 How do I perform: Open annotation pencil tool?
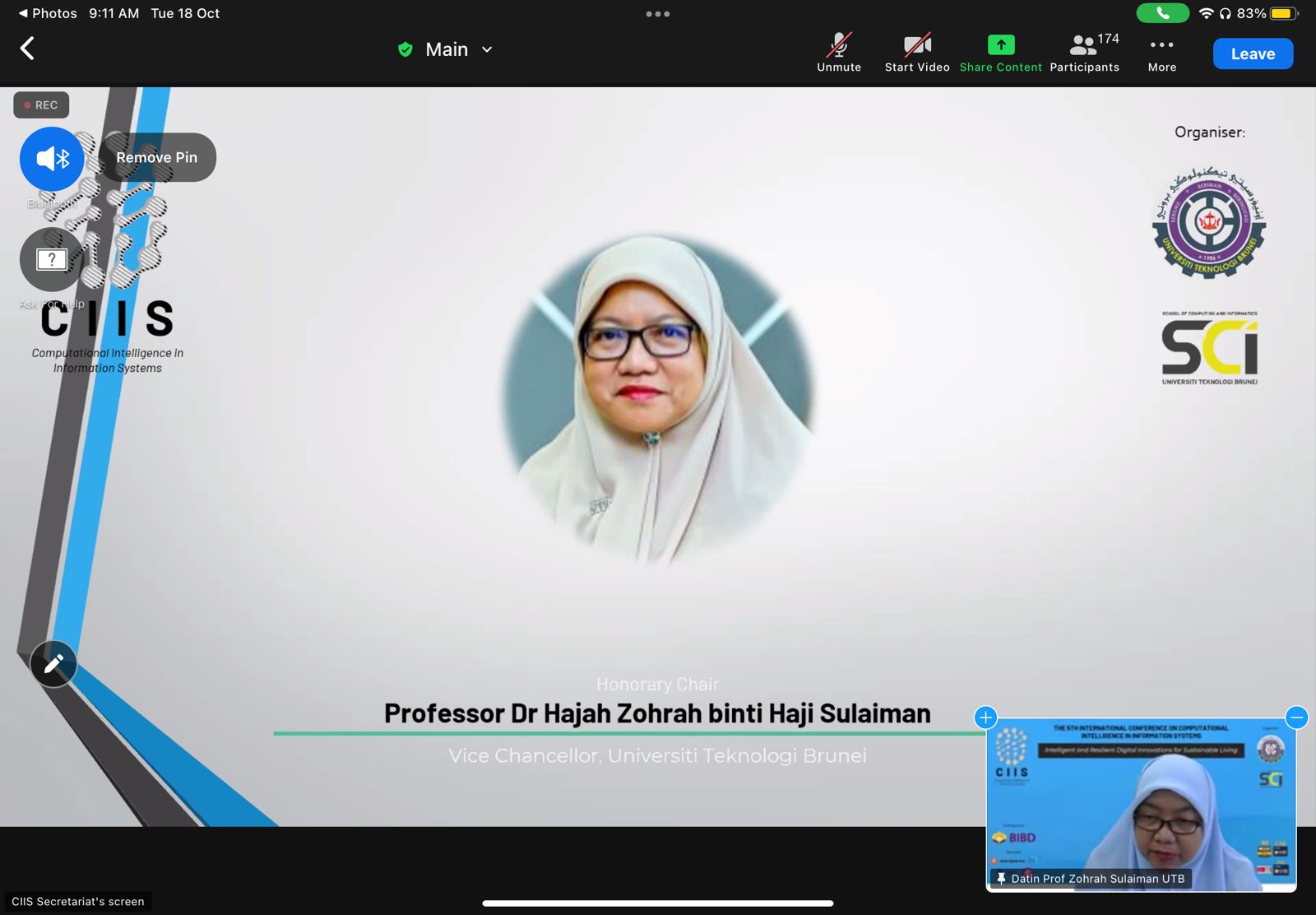click(53, 663)
